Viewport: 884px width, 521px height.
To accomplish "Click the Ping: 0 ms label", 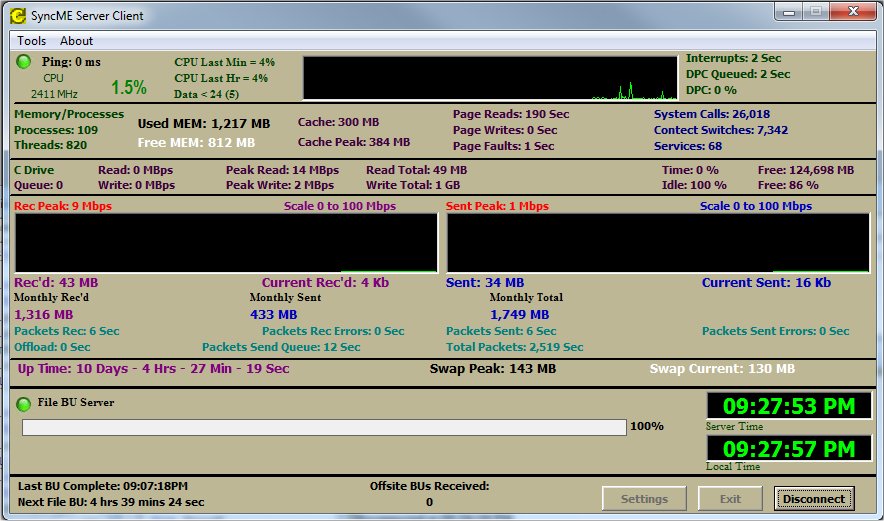I will (71, 62).
